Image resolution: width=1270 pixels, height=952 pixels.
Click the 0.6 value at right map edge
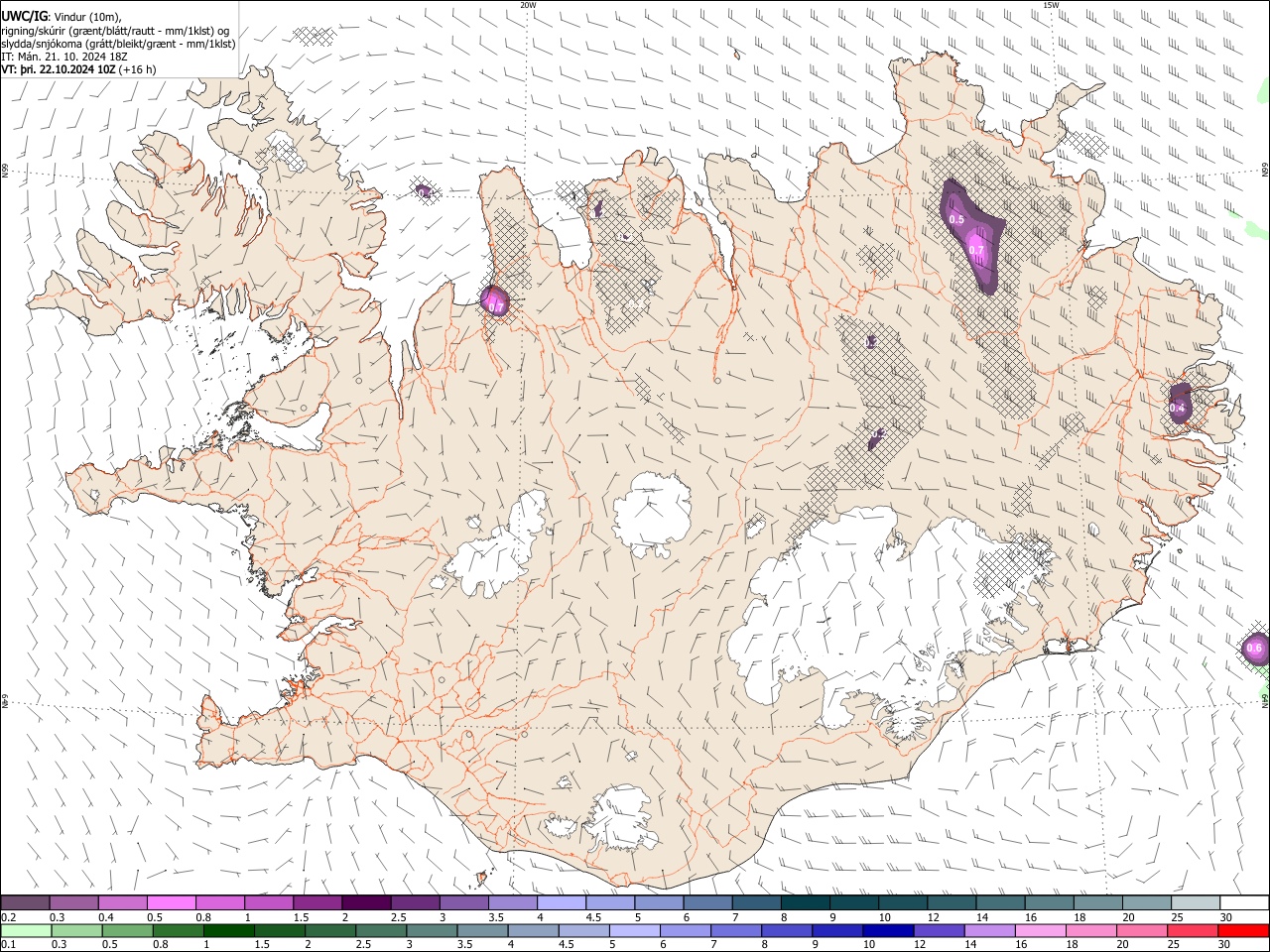pyautogui.click(x=1254, y=649)
